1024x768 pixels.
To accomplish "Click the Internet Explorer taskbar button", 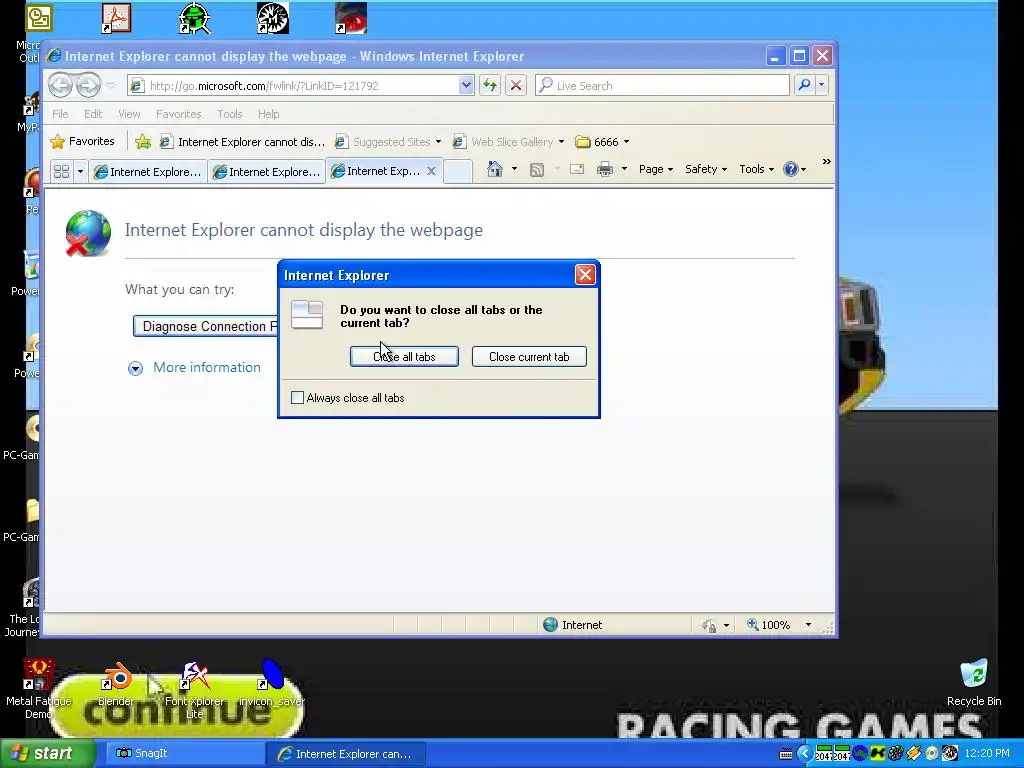I will (x=345, y=754).
